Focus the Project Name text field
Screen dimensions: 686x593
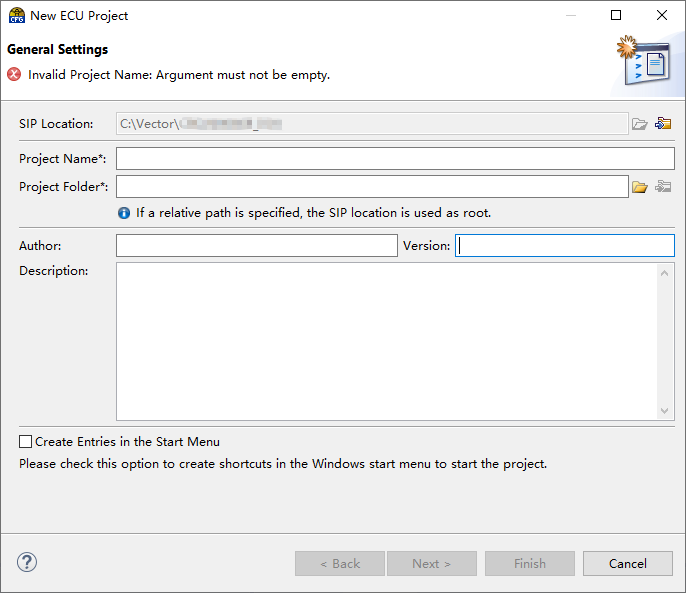coord(395,159)
